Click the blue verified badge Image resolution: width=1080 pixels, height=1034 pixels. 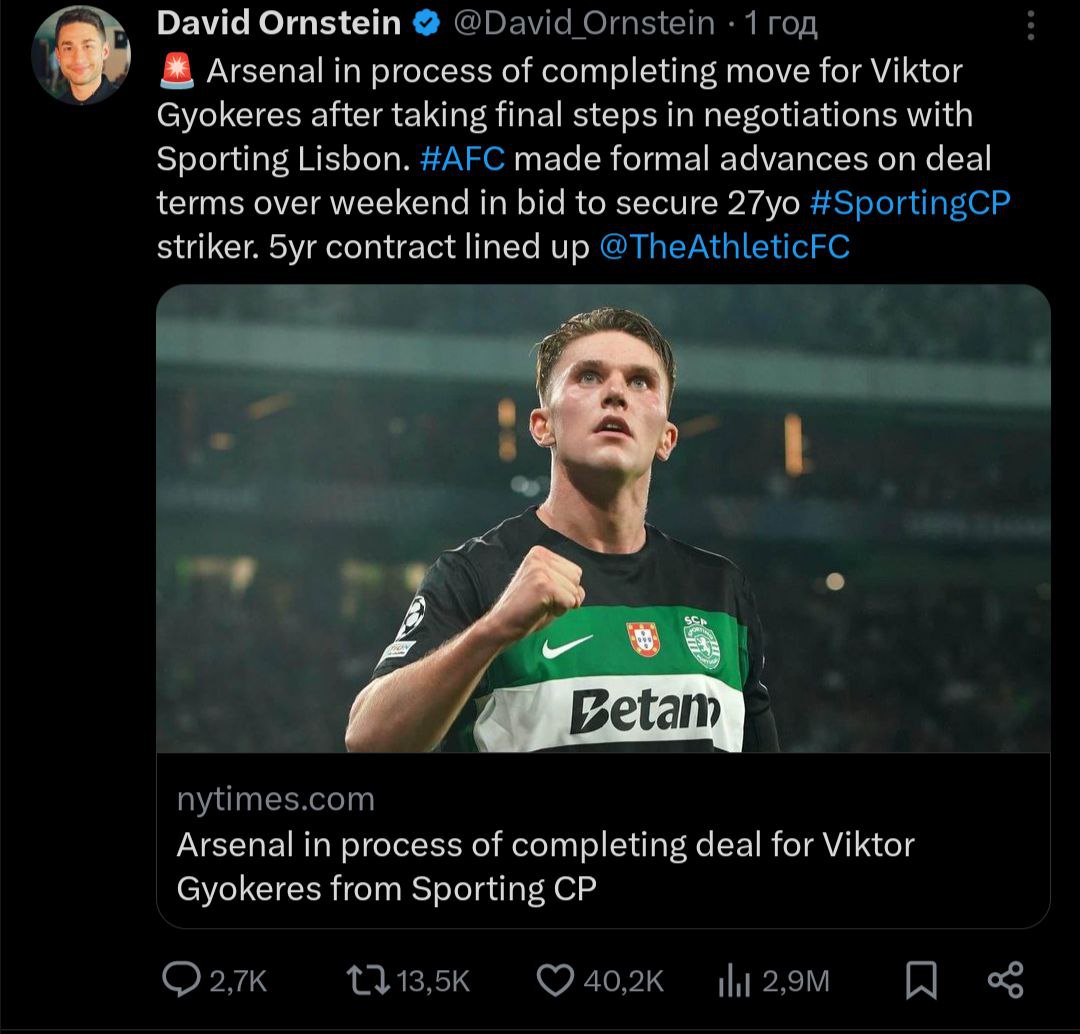427,23
